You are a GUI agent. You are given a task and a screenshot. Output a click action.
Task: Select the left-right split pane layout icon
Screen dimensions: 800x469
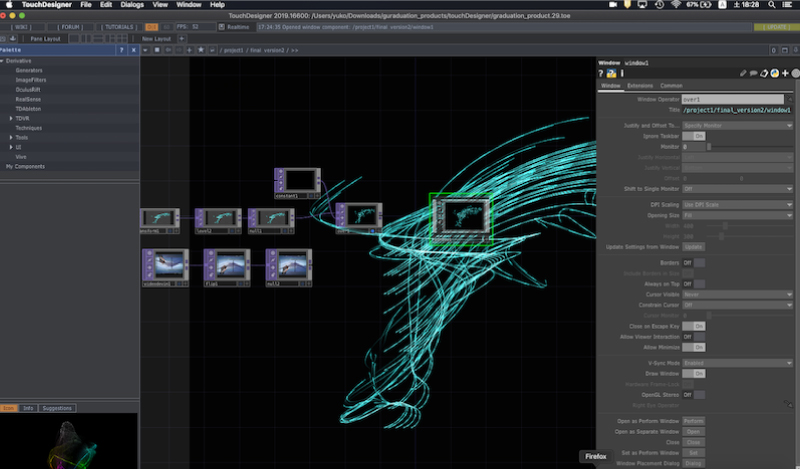point(86,38)
